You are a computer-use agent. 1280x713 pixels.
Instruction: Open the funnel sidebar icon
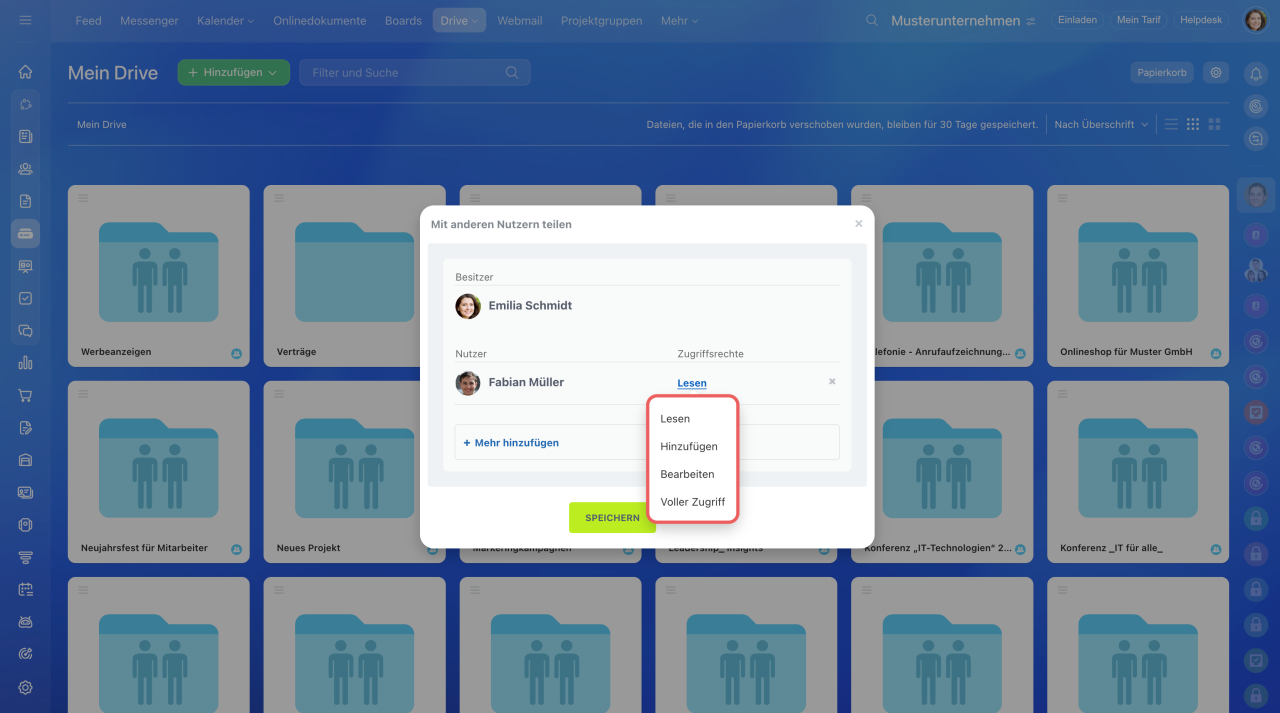point(25,557)
